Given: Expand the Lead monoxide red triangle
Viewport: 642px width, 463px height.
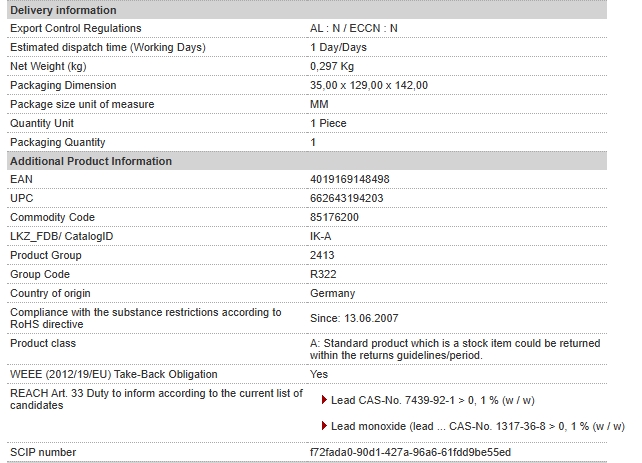Looking at the screenshot, I should 324,426.
